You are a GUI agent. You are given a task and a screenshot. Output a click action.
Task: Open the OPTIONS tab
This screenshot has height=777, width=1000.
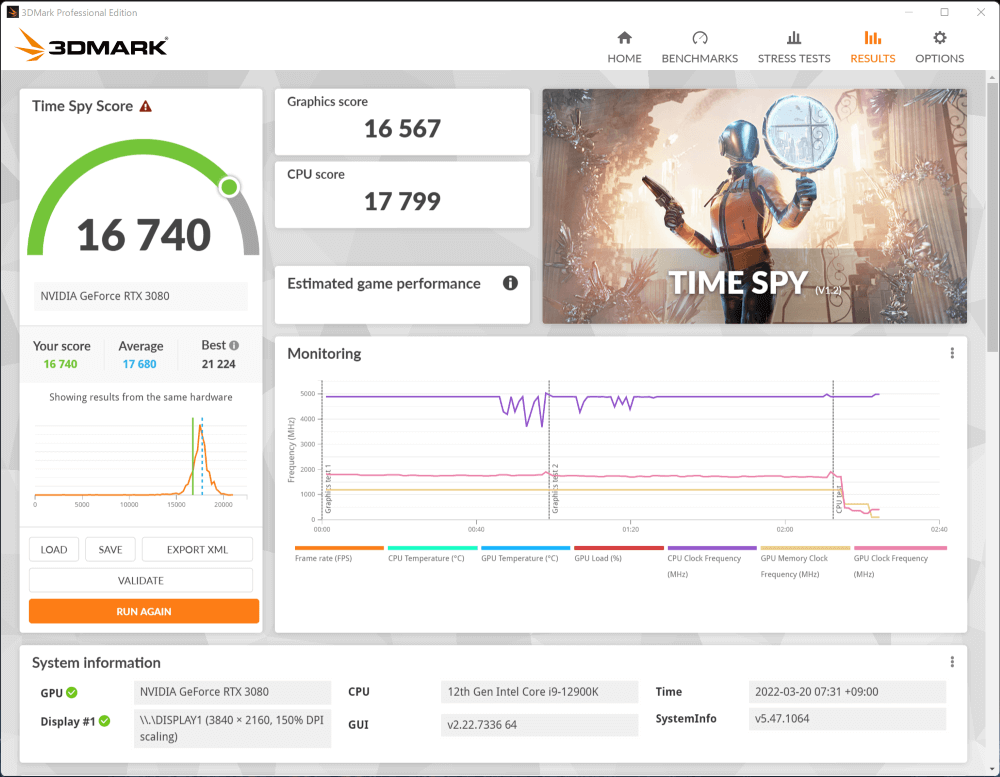(939, 47)
